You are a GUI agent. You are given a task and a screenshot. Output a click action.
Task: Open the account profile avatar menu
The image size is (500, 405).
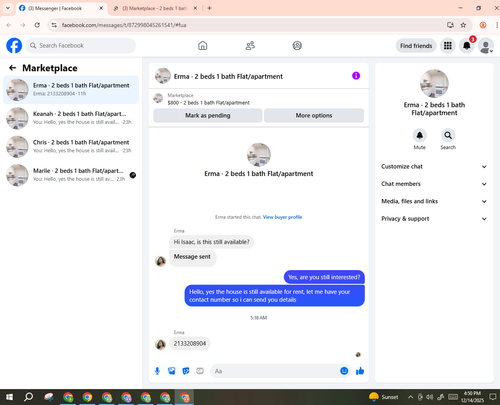486,46
